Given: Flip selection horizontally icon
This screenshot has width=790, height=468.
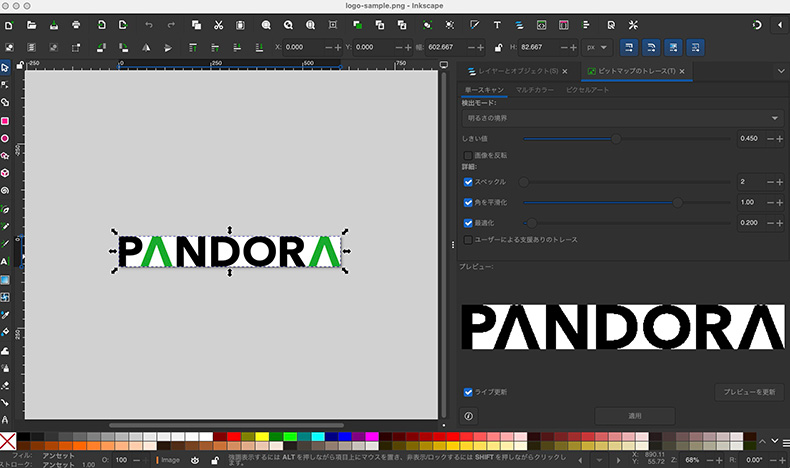Looking at the screenshot, I should [x=146, y=47].
